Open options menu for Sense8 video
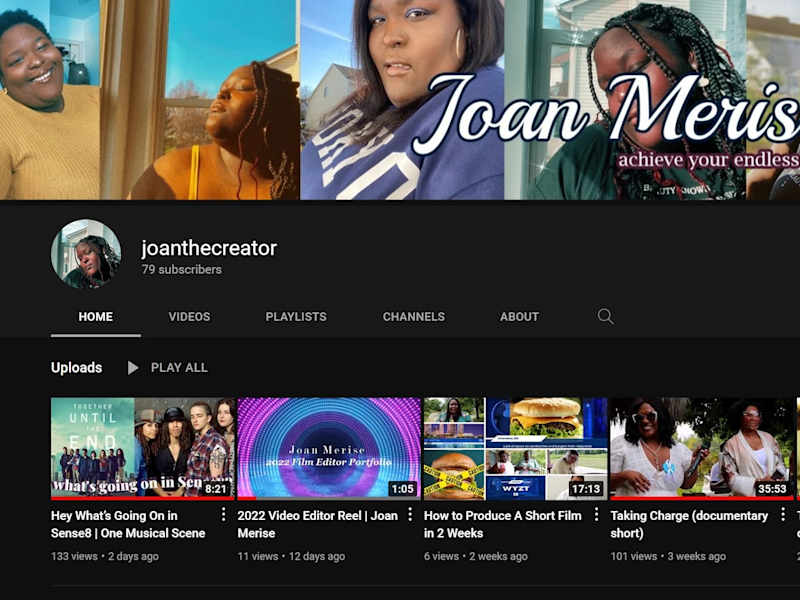The width and height of the screenshot is (800, 600). (223, 515)
